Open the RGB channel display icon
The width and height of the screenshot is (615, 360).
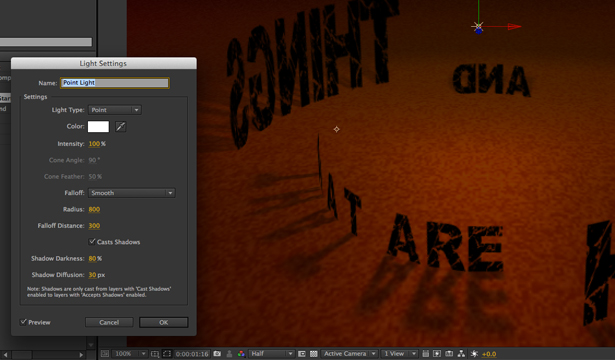(x=241, y=354)
